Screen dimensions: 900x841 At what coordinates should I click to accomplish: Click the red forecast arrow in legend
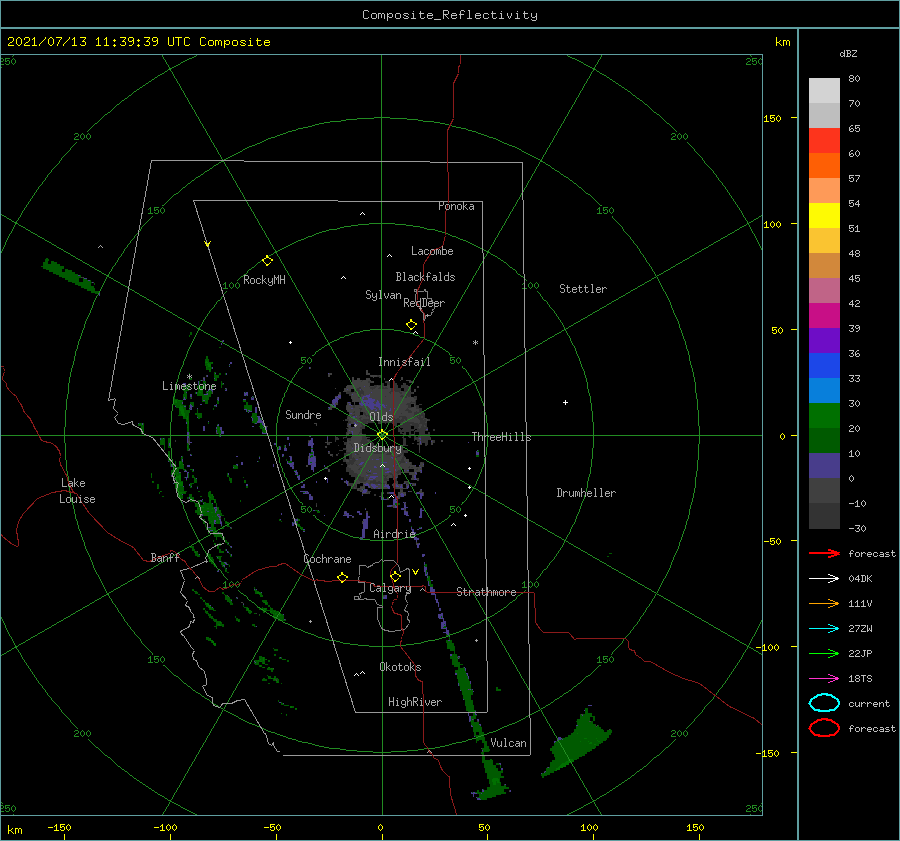click(x=824, y=553)
